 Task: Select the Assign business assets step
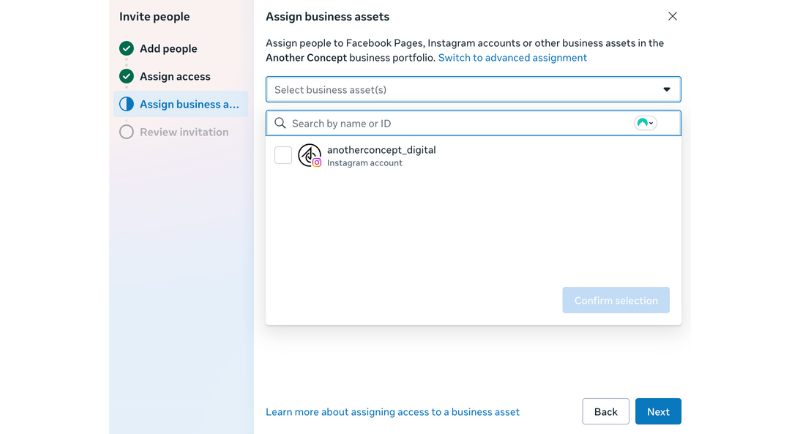(181, 104)
